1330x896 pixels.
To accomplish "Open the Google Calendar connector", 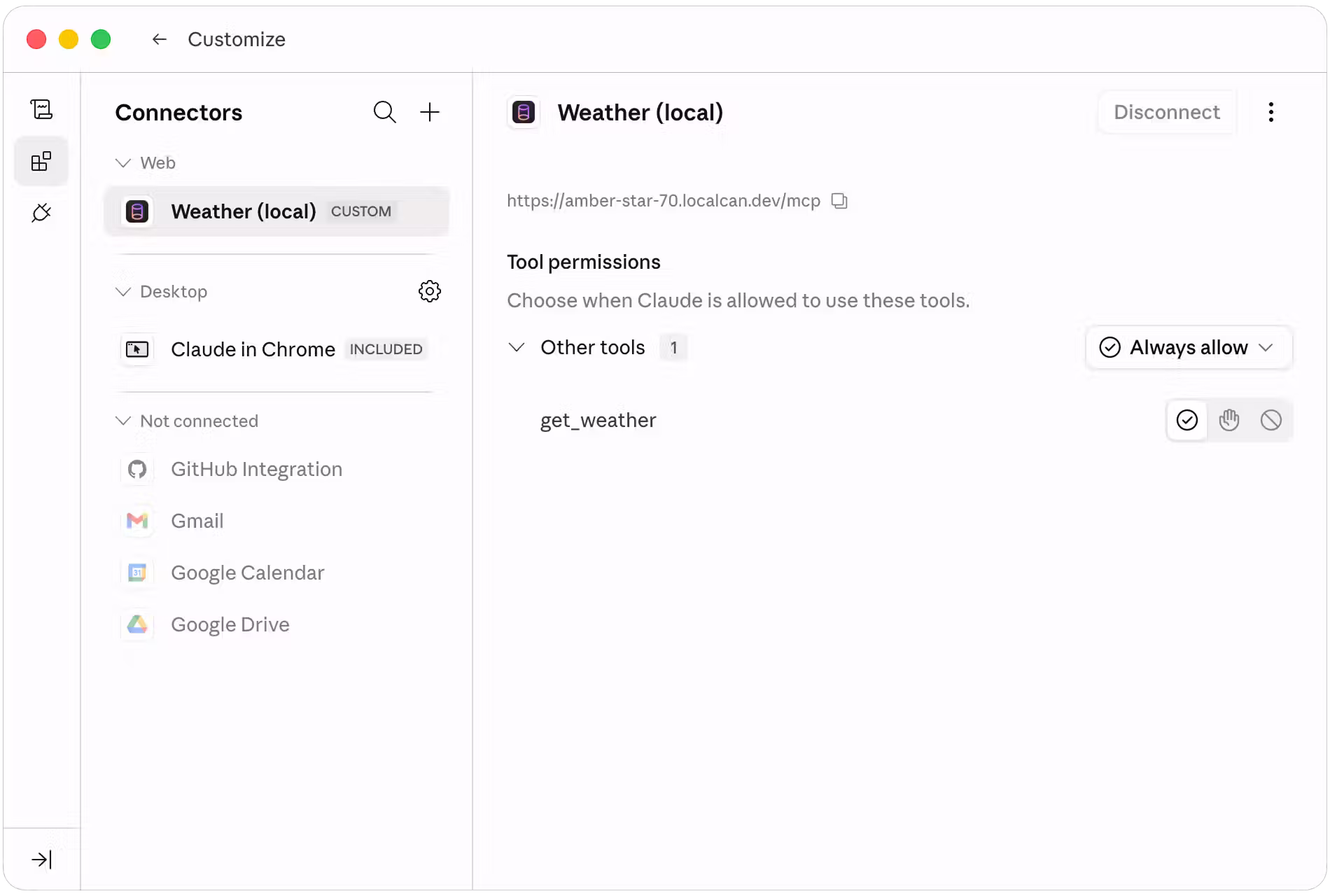I will 277,573.
